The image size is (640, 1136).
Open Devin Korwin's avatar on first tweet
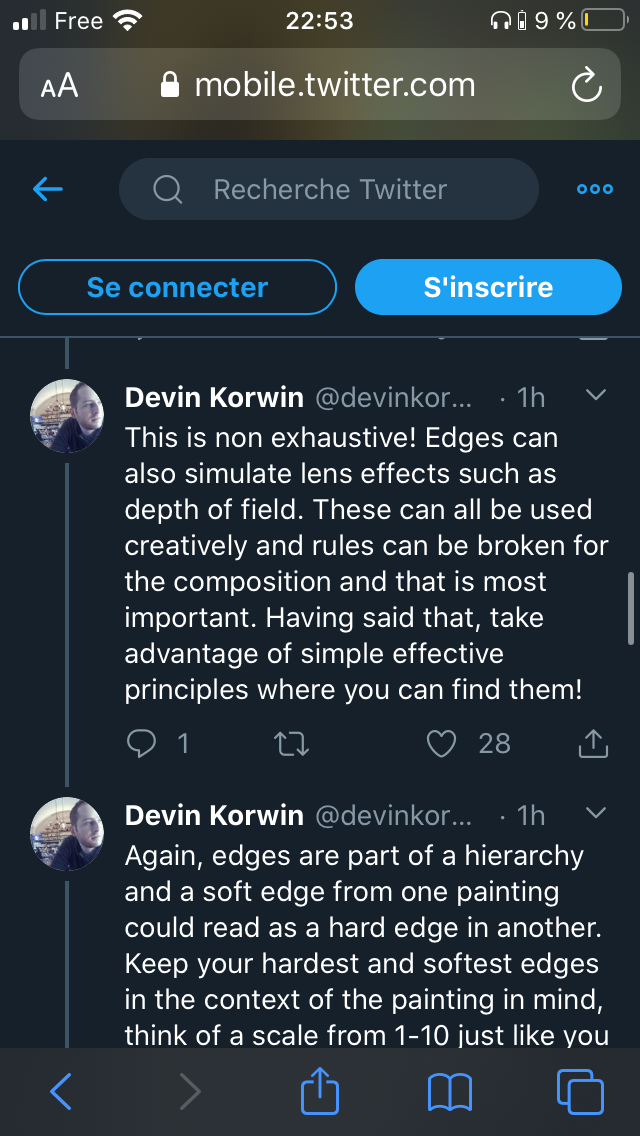67,415
